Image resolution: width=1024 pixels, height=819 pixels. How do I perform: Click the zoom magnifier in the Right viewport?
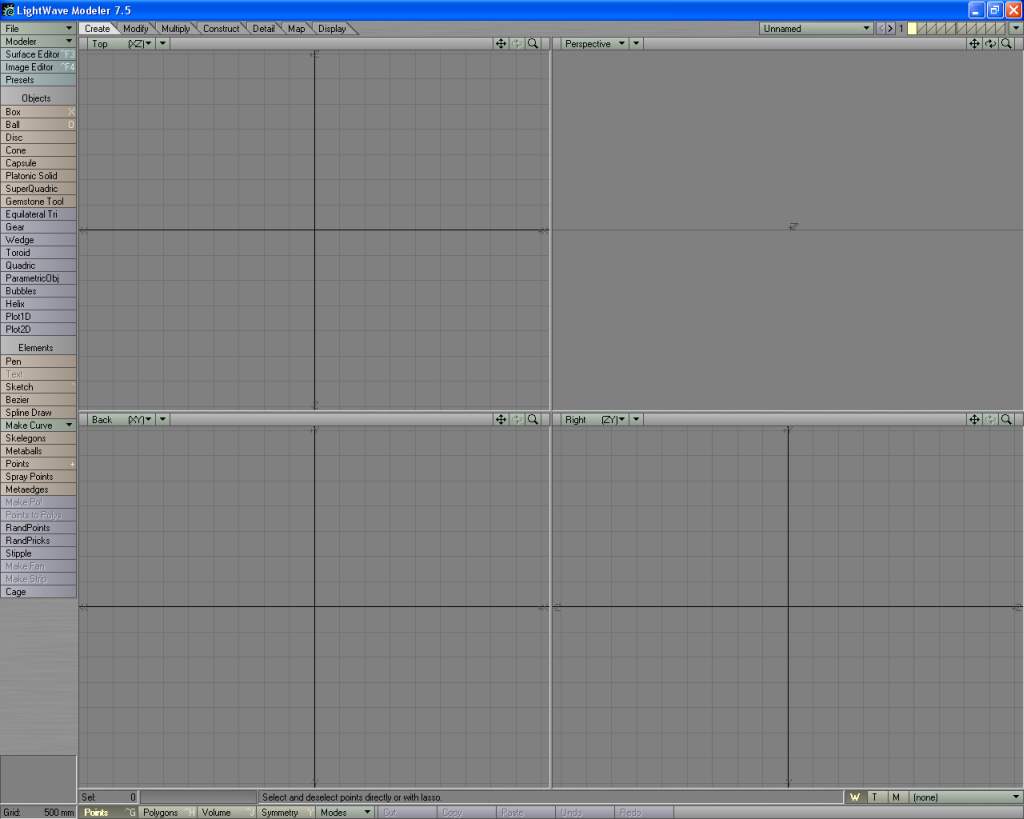1006,420
